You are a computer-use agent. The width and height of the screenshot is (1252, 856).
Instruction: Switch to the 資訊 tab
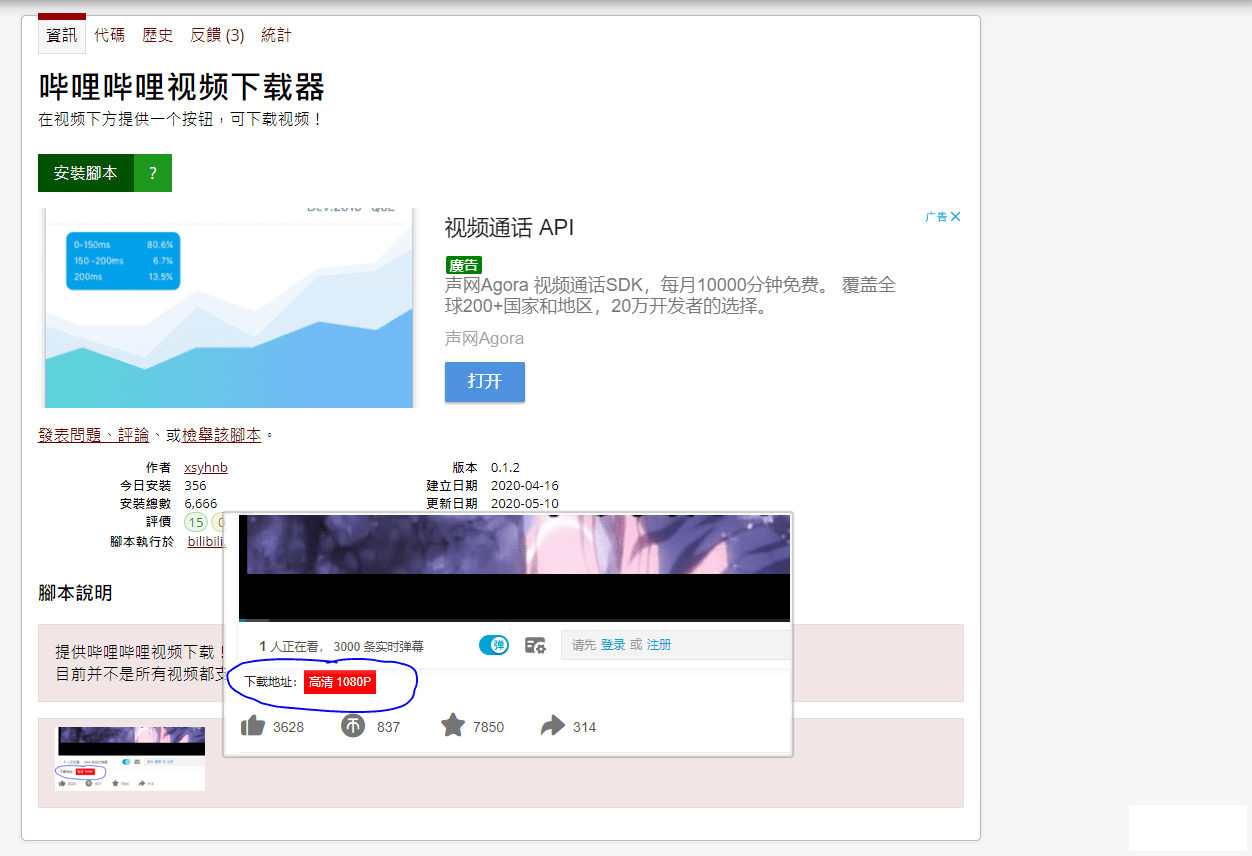(62, 35)
